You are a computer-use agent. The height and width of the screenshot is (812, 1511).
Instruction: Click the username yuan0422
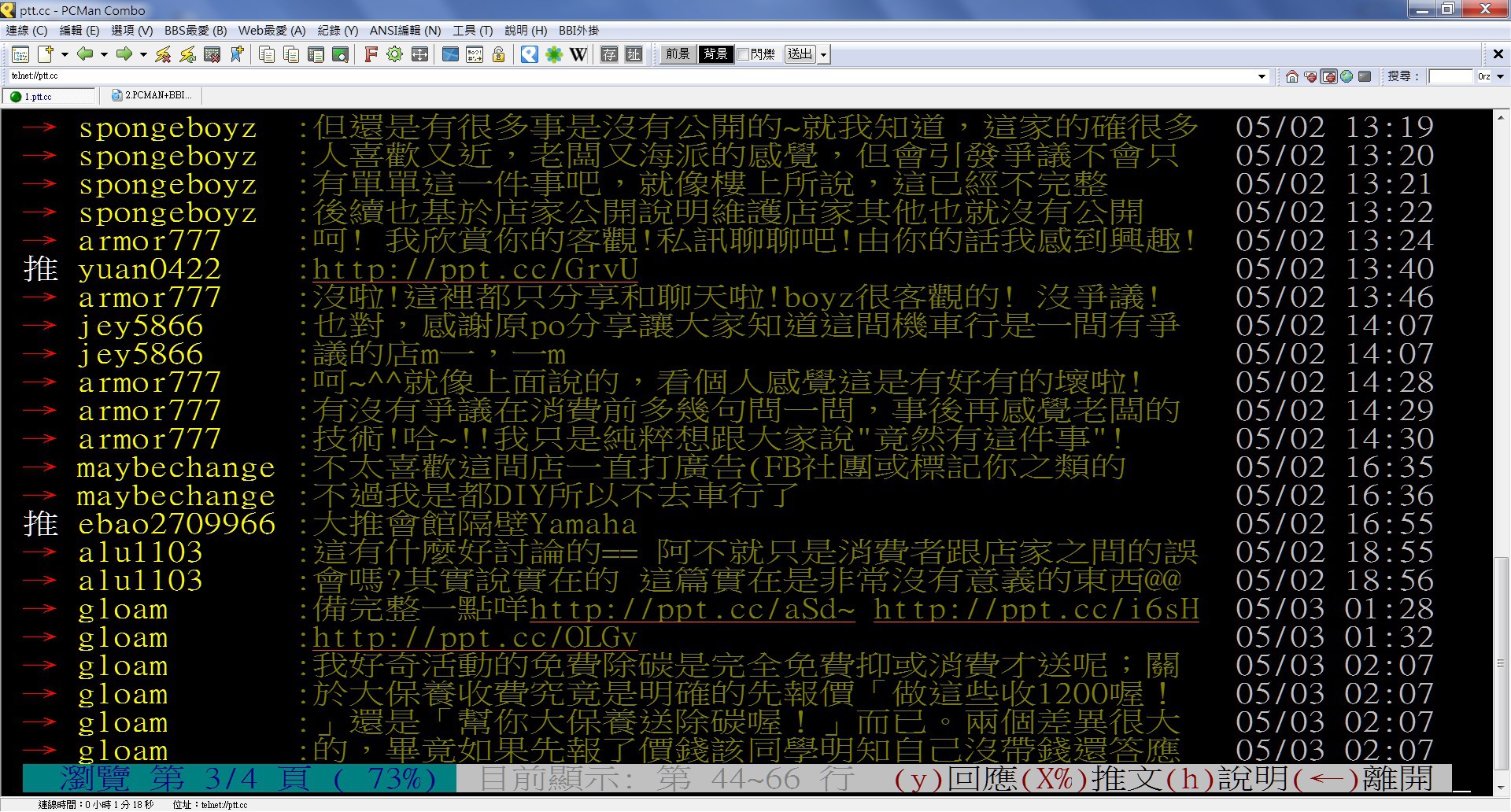150,269
